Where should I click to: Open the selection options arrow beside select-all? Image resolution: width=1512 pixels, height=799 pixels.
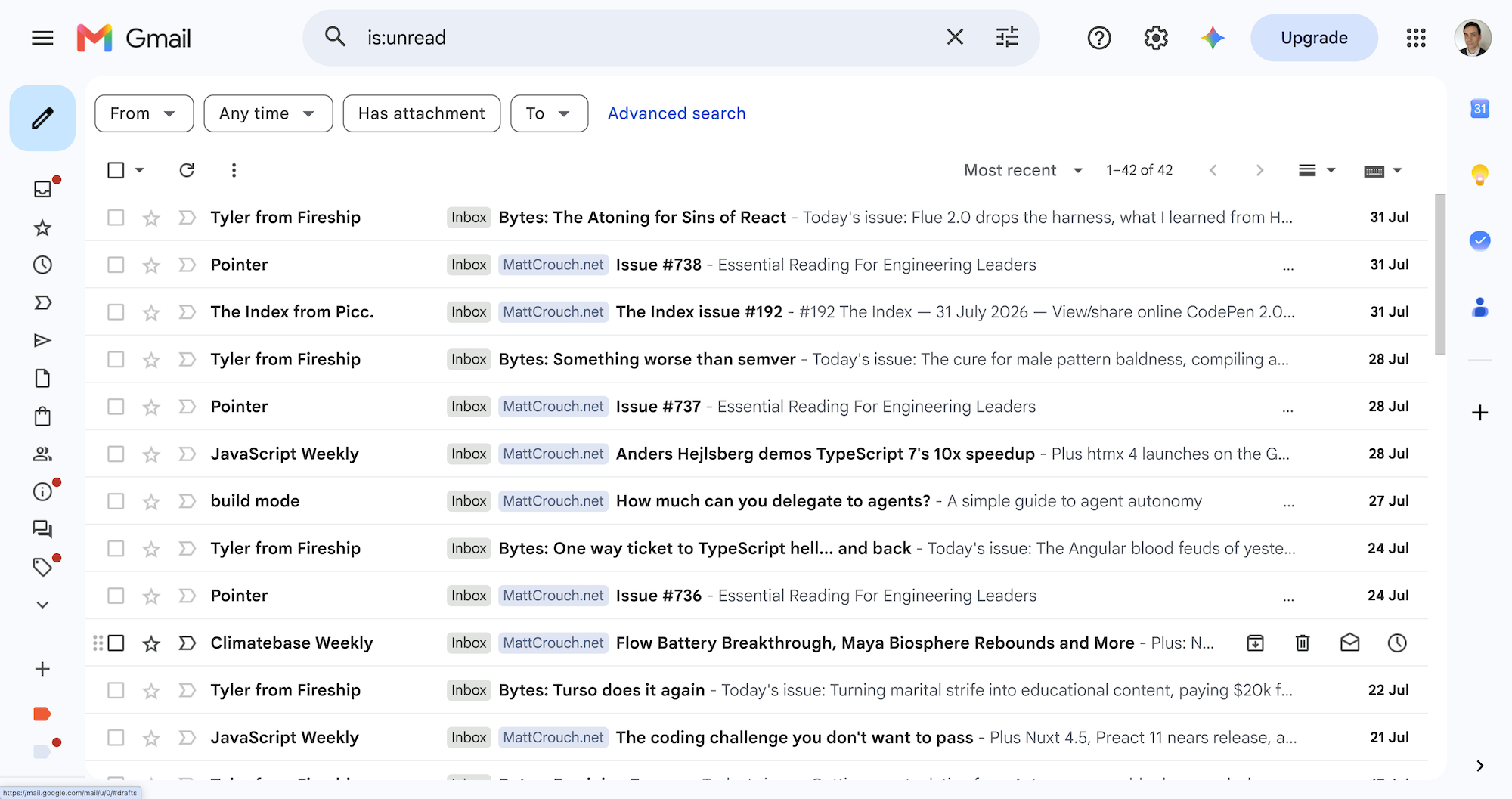click(x=140, y=170)
